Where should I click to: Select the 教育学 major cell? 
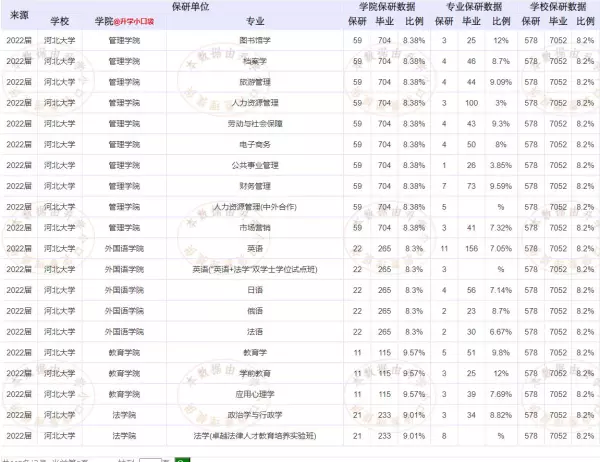255,353
